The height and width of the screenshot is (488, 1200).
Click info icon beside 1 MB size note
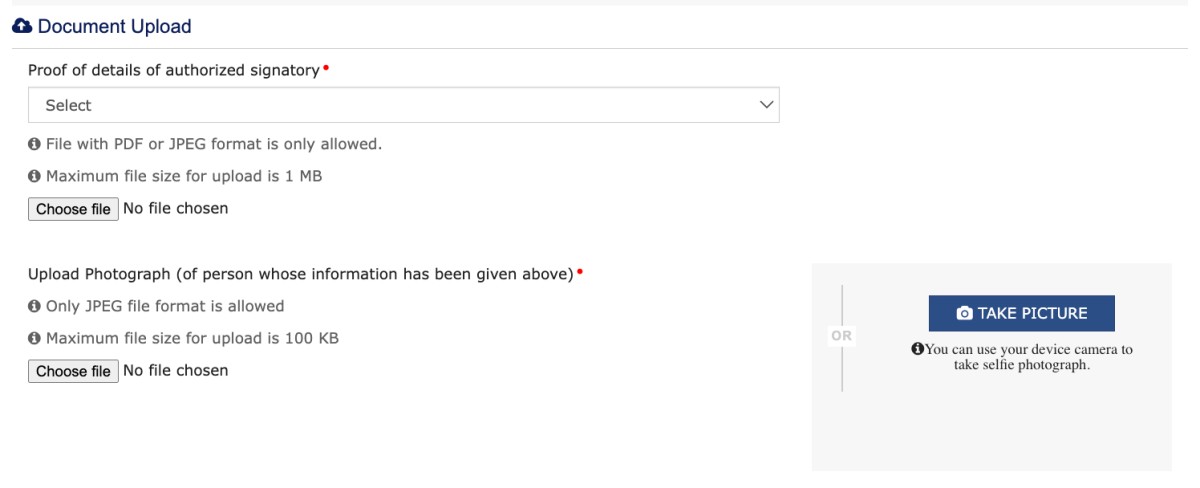35,176
